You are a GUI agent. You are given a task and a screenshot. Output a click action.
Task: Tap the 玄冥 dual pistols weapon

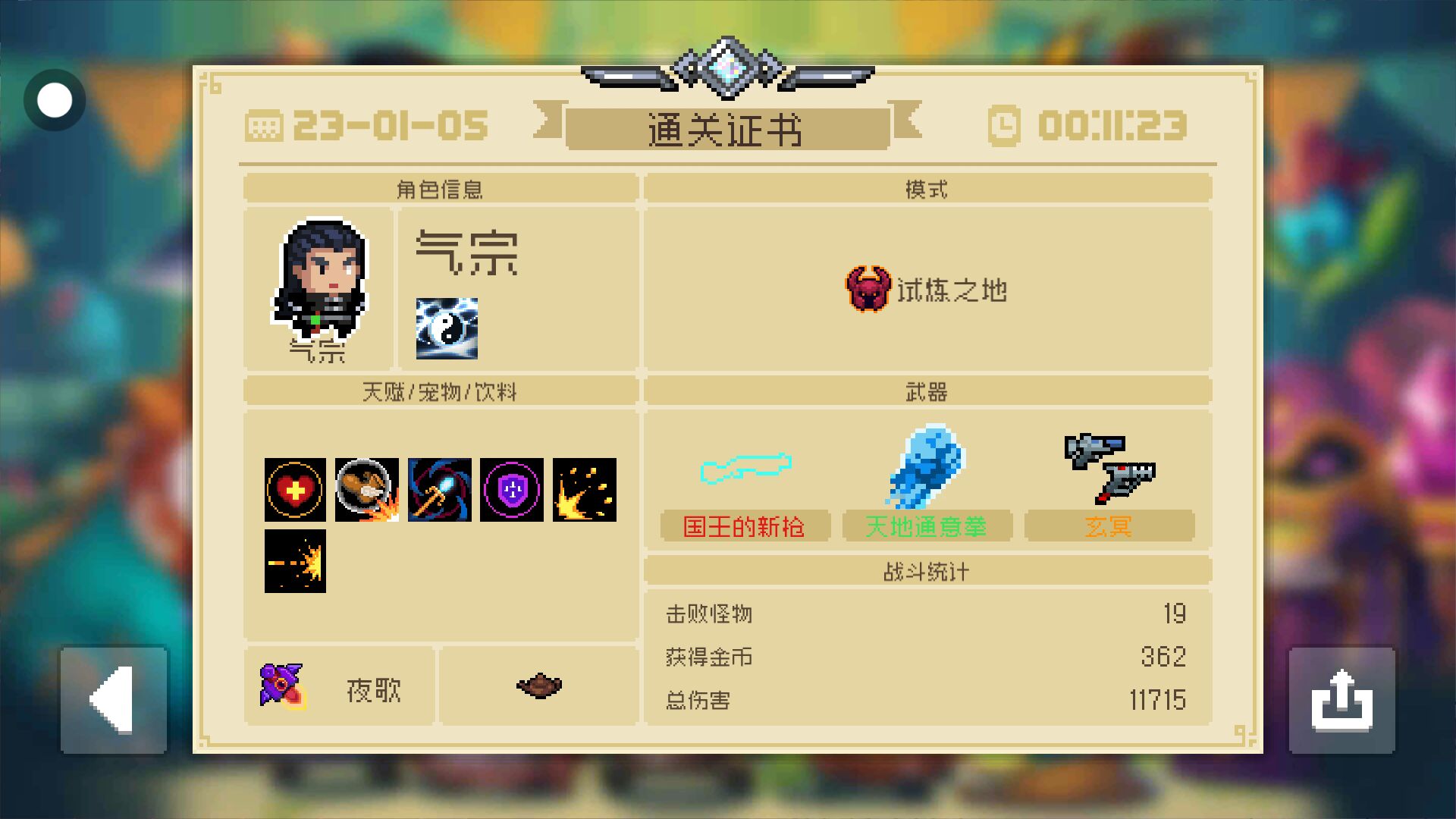[1109, 469]
